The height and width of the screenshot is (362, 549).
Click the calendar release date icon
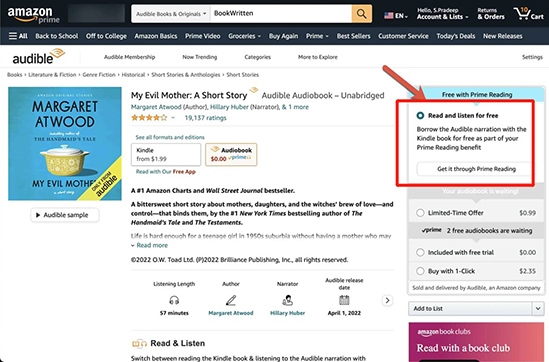344,300
